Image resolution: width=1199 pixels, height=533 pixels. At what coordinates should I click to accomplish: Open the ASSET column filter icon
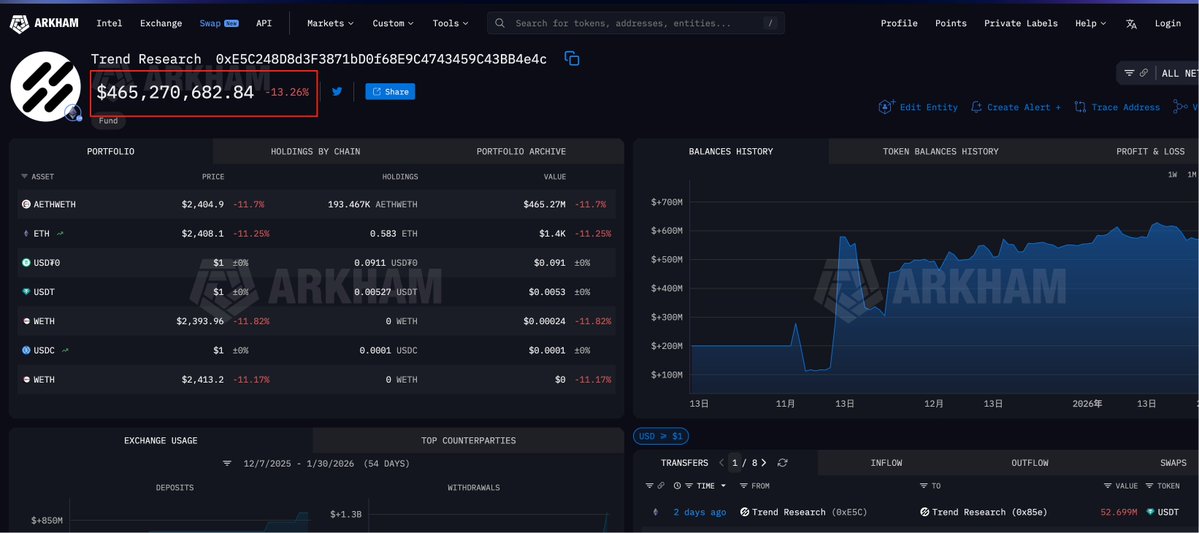click(24, 177)
